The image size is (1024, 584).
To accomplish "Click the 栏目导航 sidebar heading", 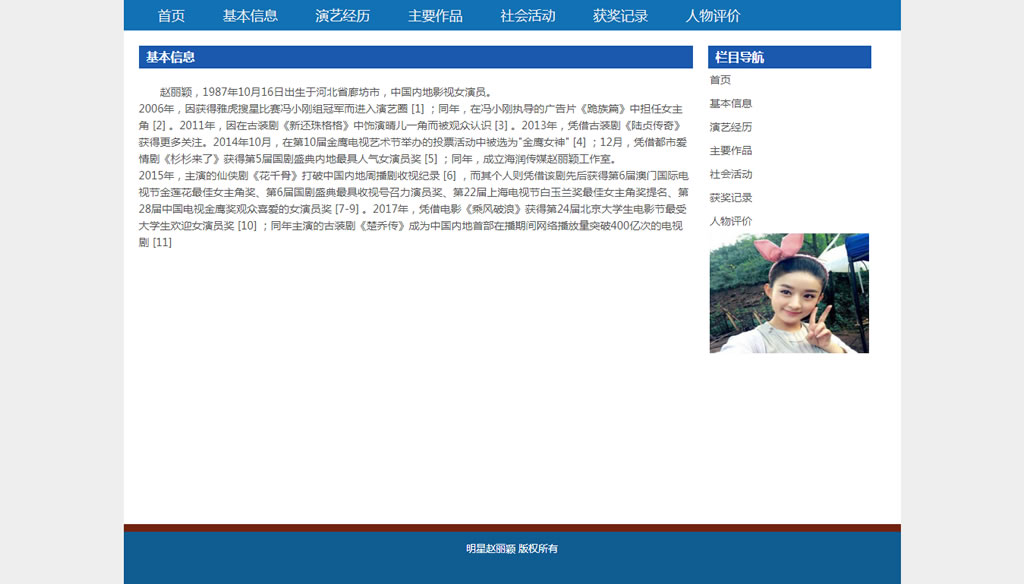I will 789,57.
